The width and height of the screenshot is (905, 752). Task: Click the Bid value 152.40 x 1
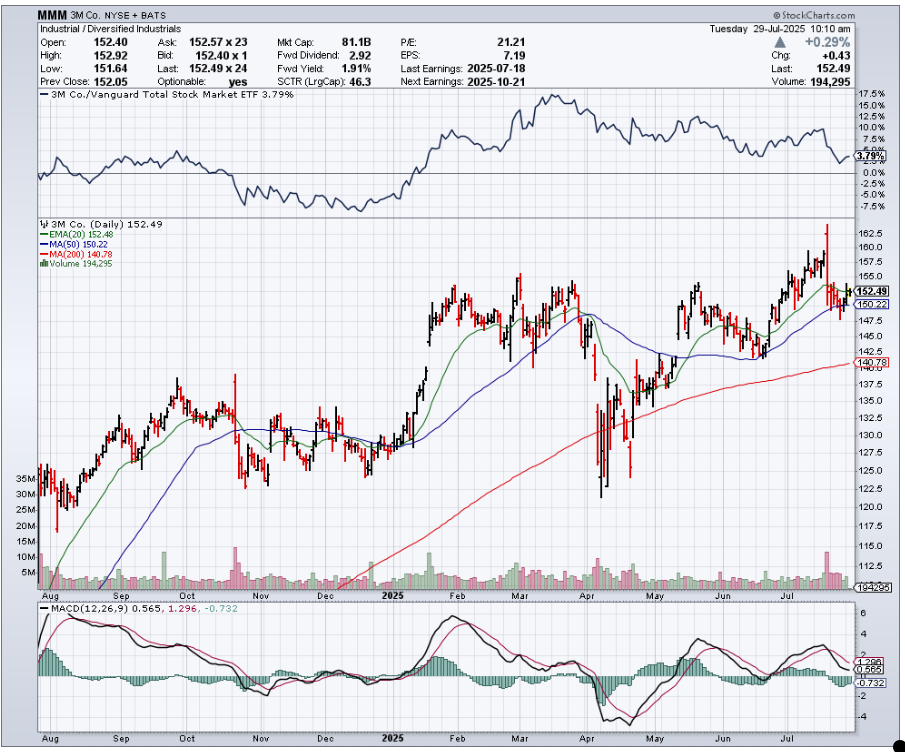(x=222, y=55)
